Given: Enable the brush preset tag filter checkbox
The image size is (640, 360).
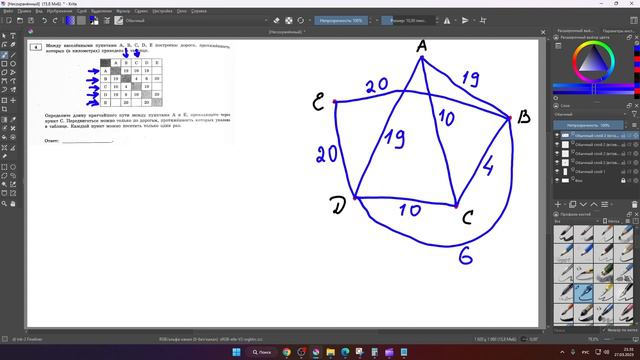Looking at the screenshot, I should point(605,329).
